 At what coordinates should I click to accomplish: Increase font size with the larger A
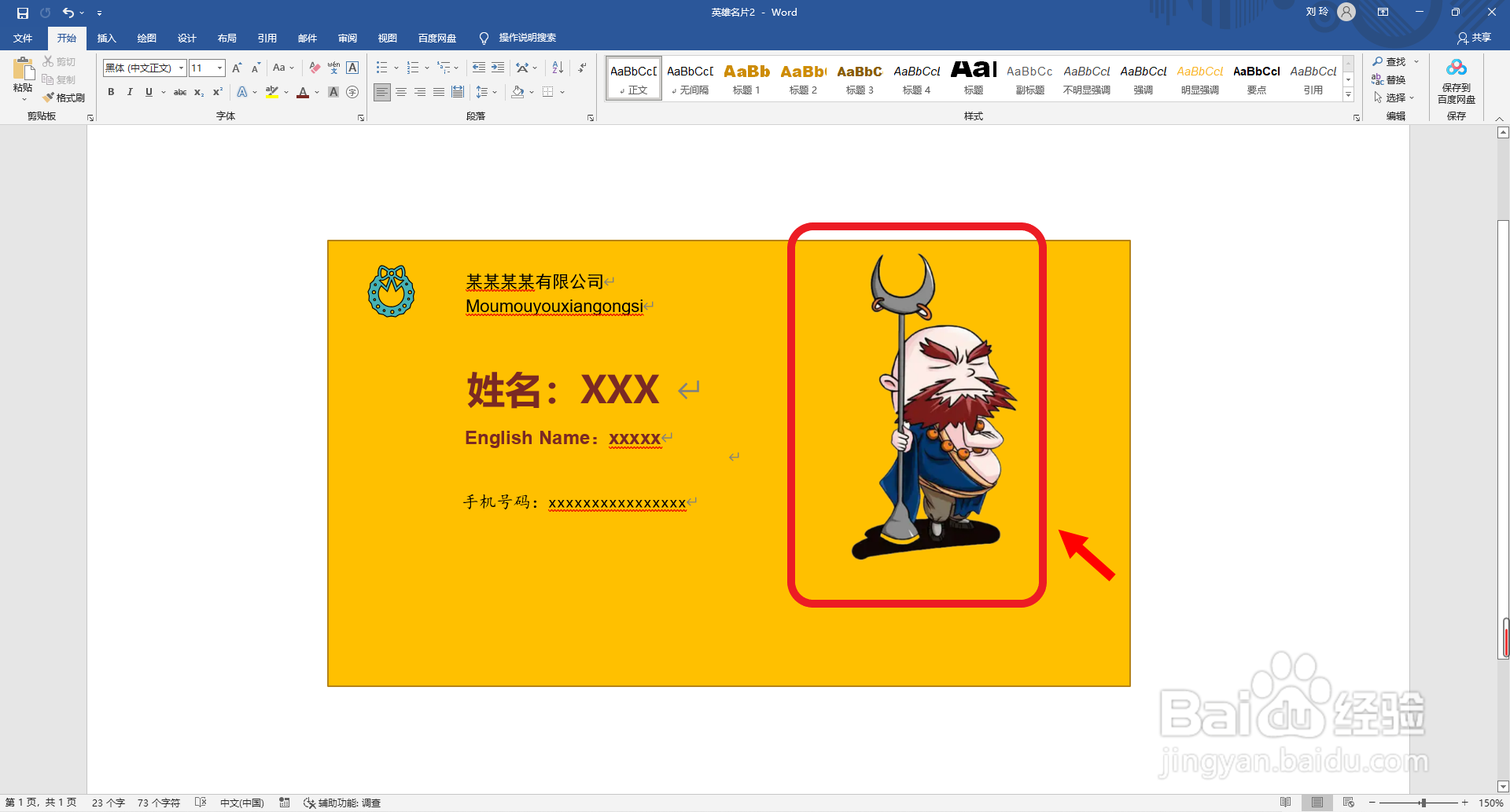237,68
